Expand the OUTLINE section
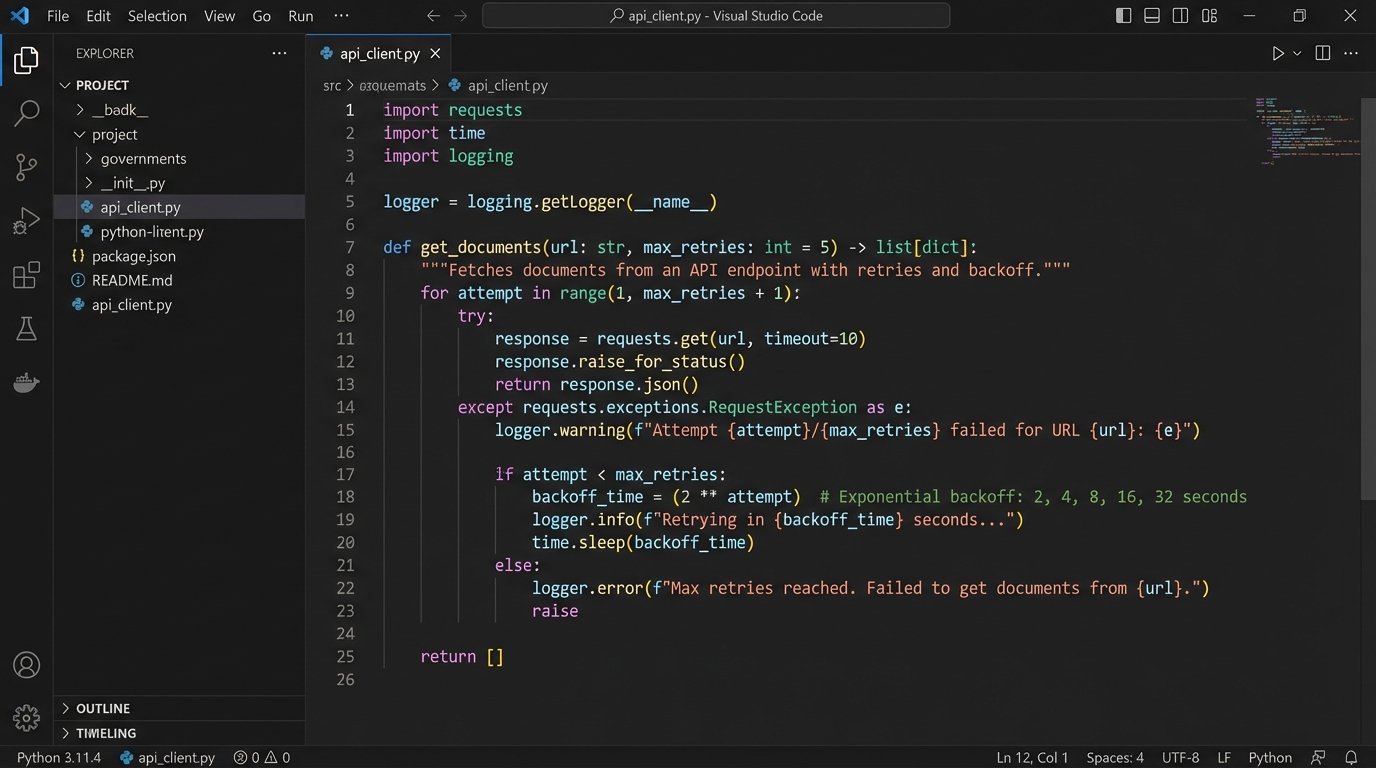This screenshot has width=1376, height=768. [103, 708]
